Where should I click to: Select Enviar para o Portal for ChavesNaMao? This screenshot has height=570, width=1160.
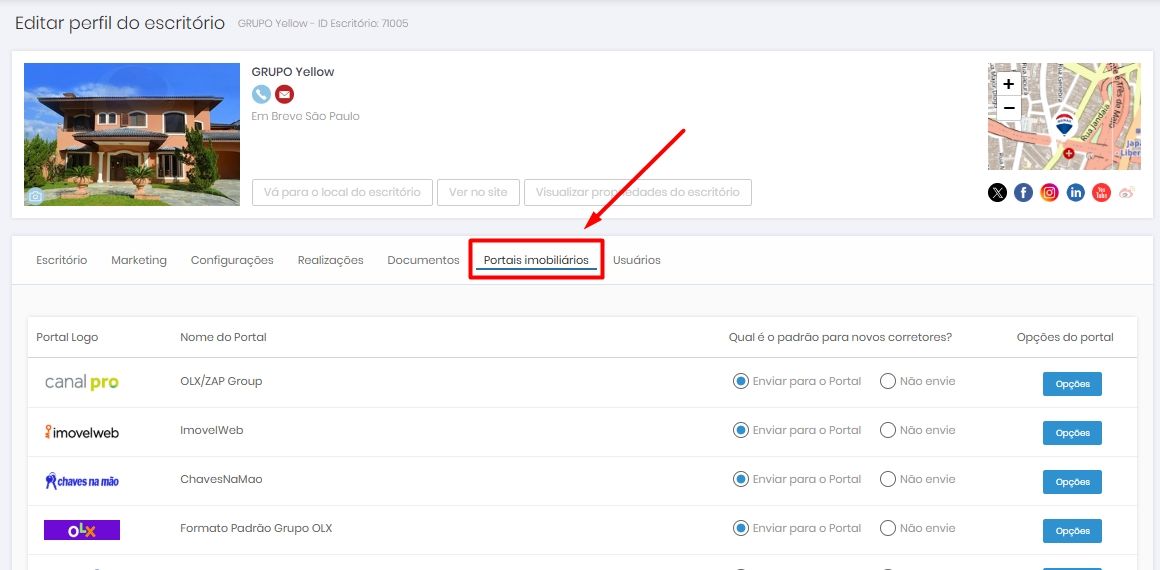tap(740, 479)
